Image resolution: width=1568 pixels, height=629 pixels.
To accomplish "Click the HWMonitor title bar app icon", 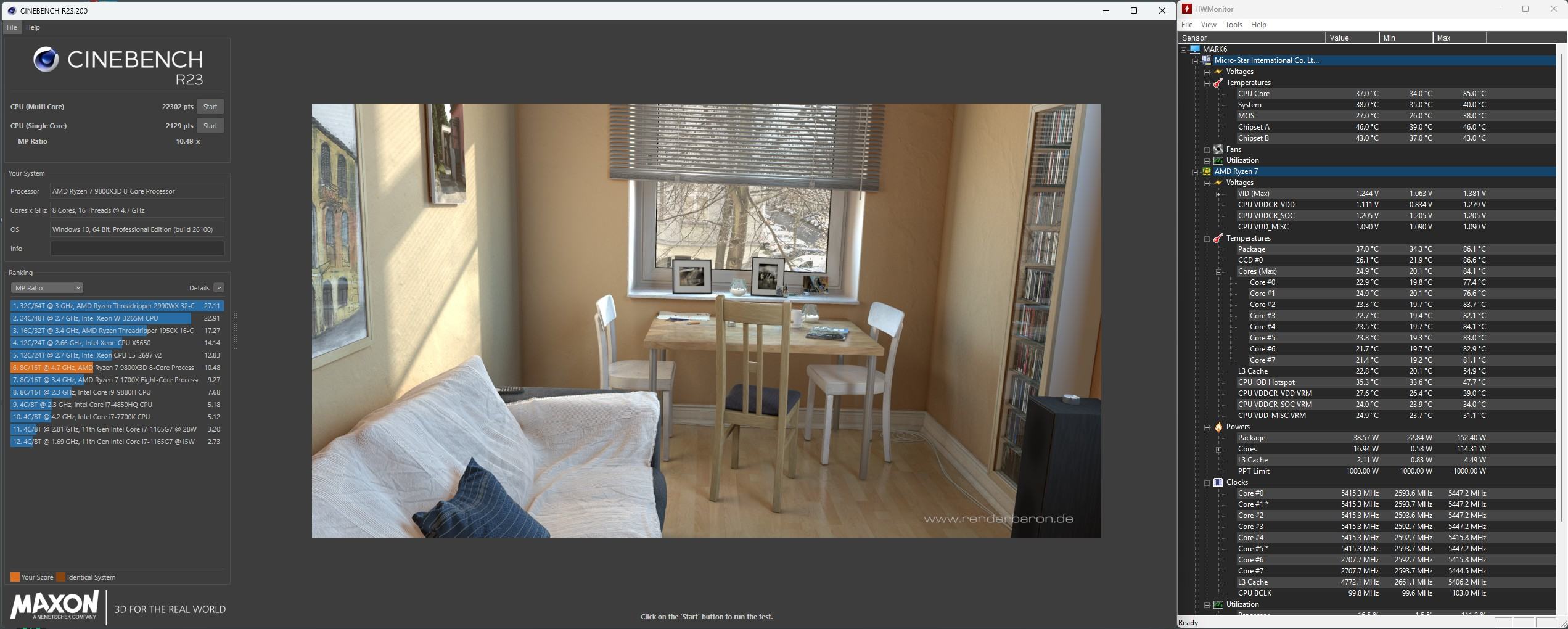I will (x=1186, y=9).
